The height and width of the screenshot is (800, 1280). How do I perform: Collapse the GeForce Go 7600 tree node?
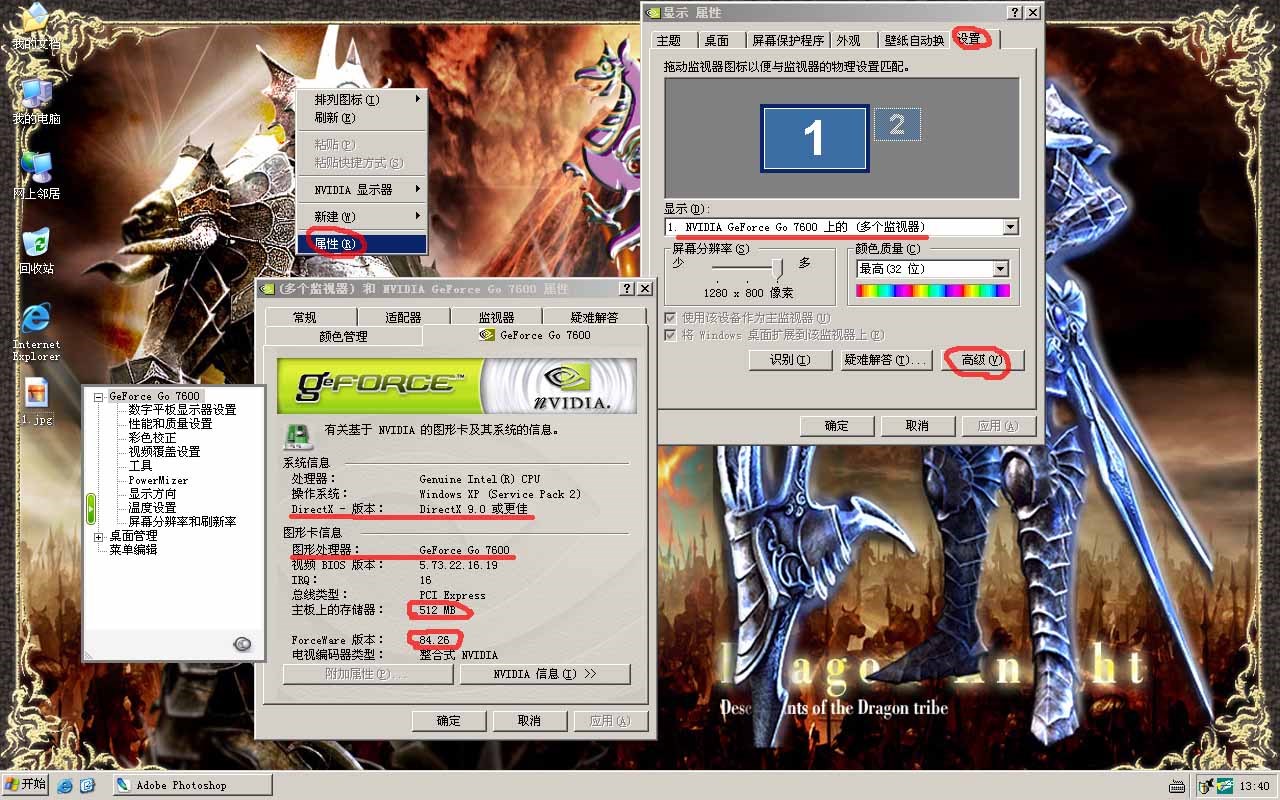click(99, 397)
